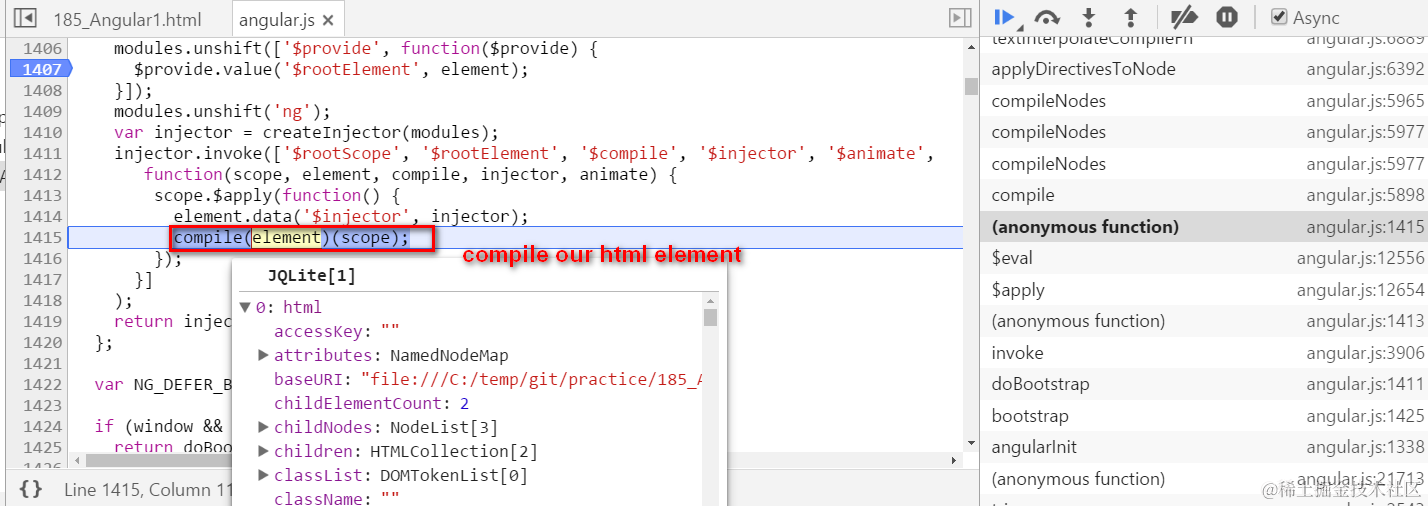Click the accessKey property row

337,331
